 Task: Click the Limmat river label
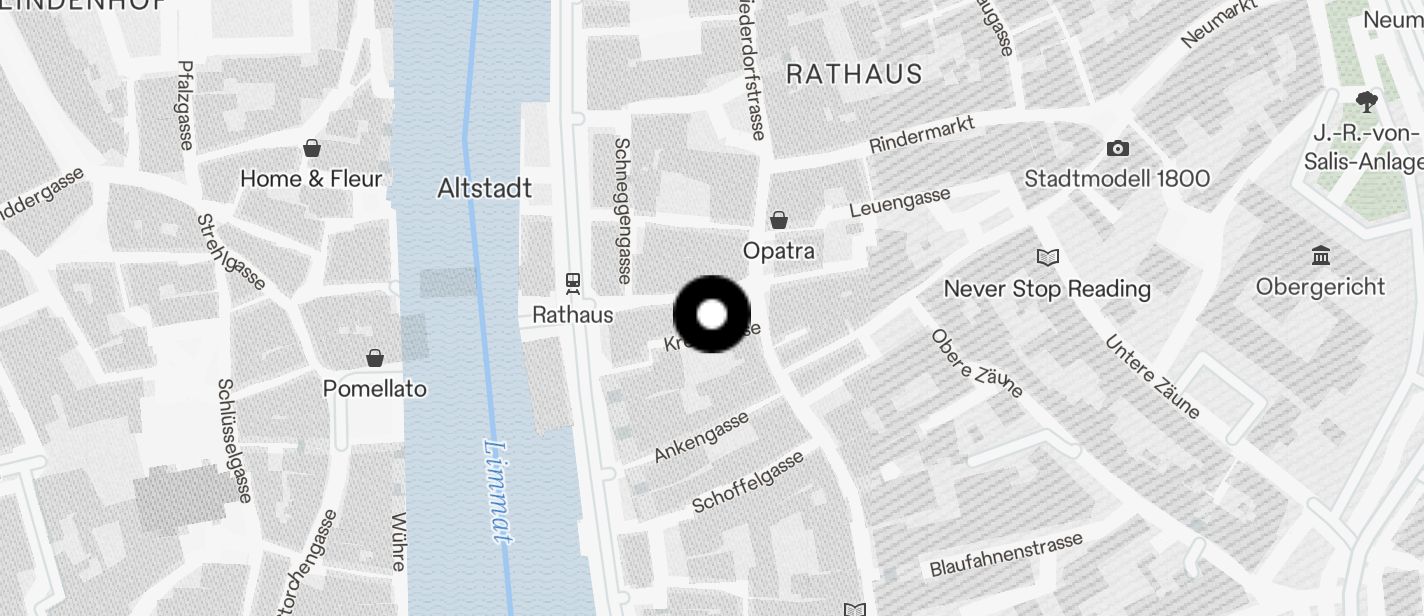click(497, 491)
